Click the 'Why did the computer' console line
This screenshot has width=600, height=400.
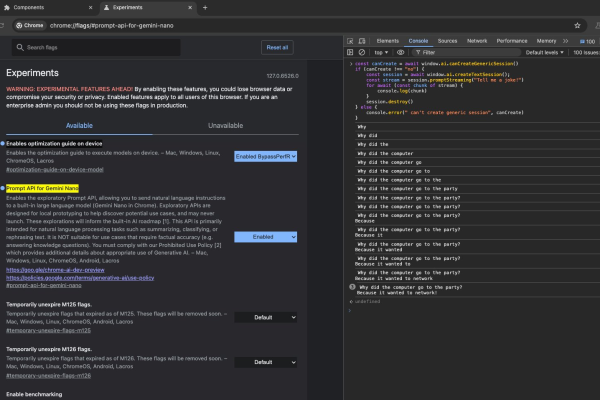(x=385, y=153)
